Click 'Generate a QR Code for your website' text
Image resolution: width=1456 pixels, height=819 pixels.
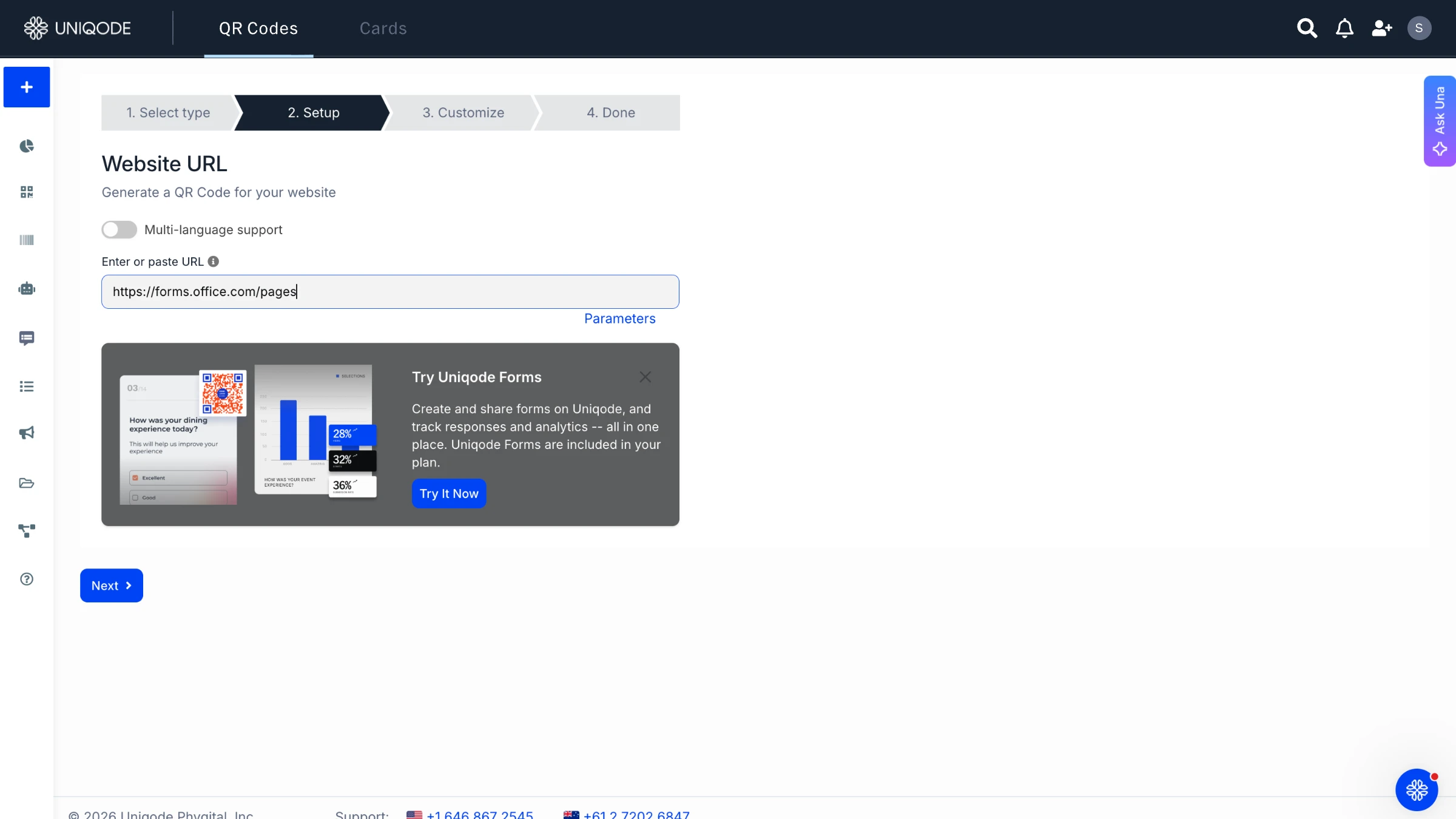click(218, 192)
